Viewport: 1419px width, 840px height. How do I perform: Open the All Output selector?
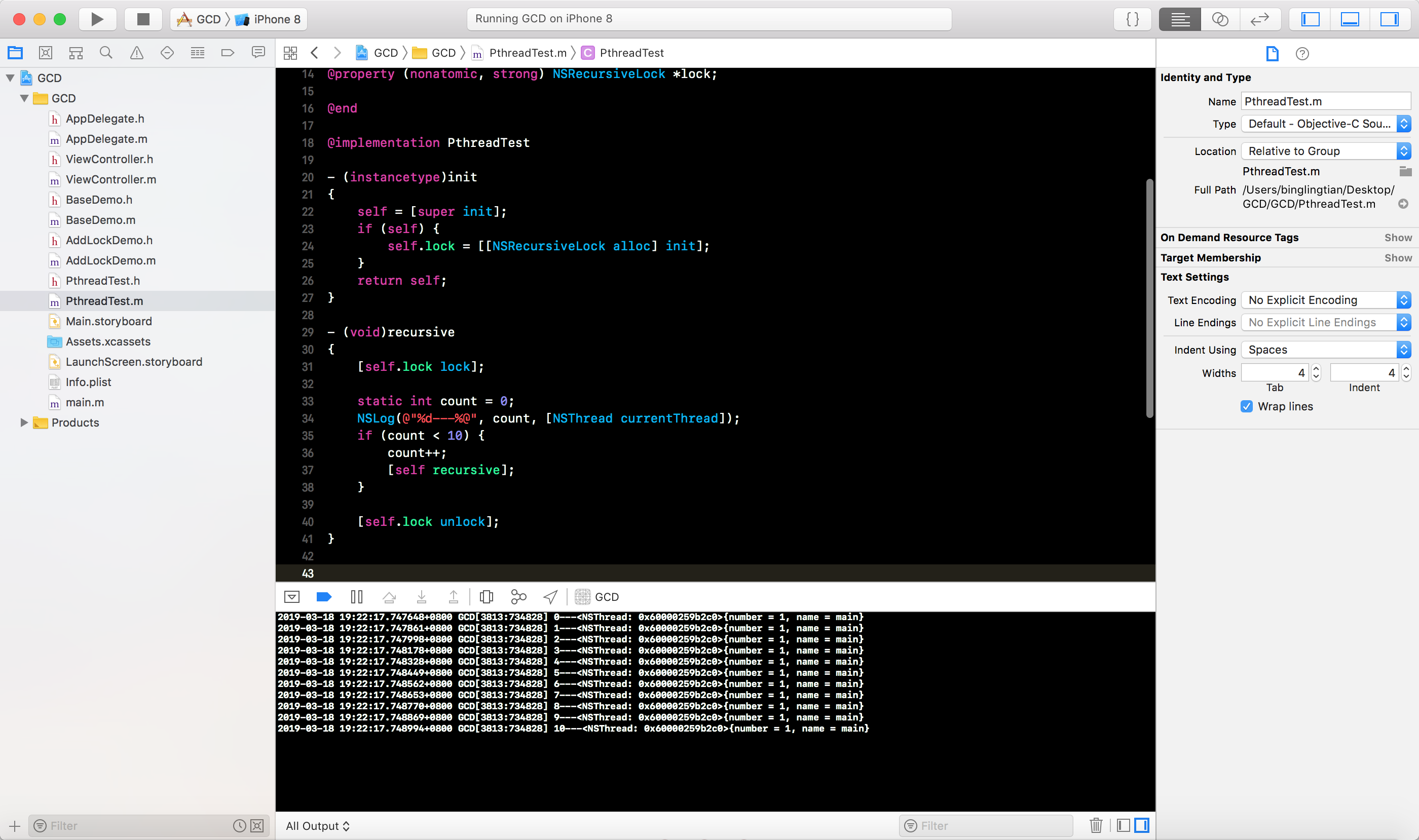click(318, 826)
